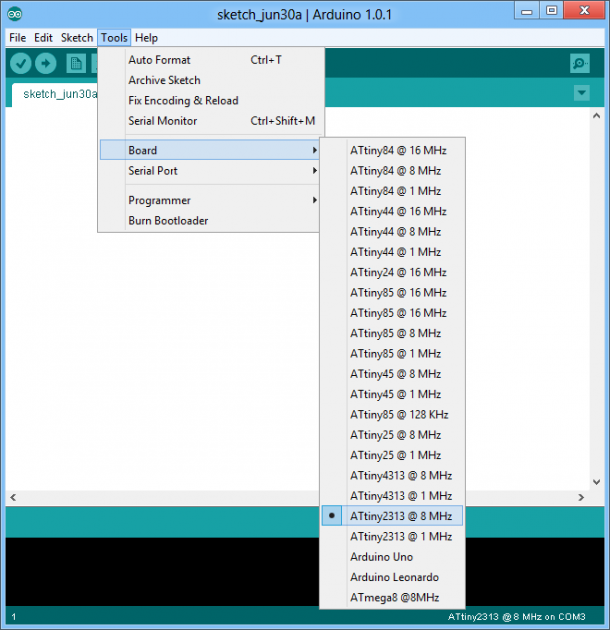610x630 pixels.
Task: Click the horizontal scrollbar left arrow
Action: (12, 497)
